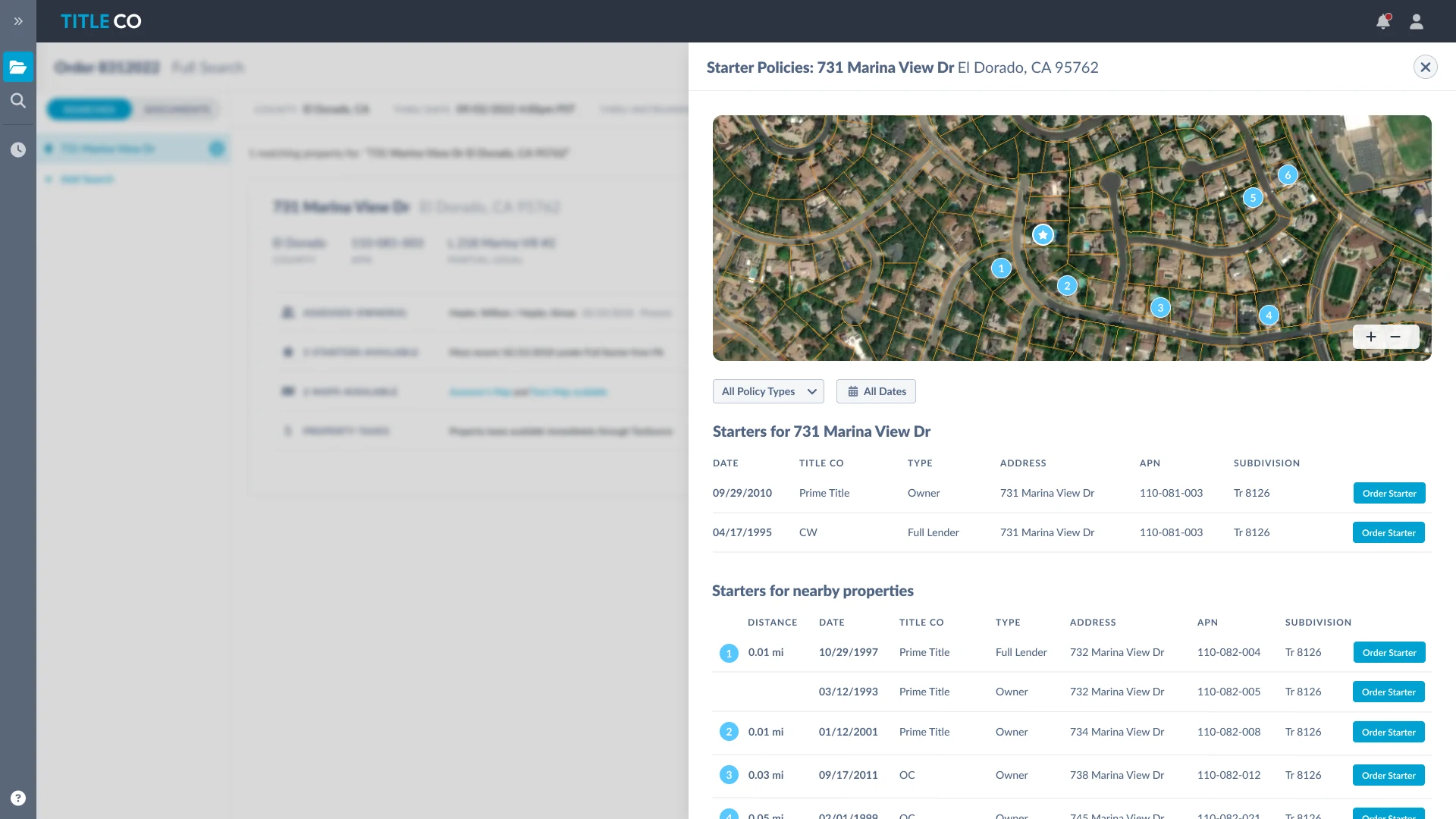The width and height of the screenshot is (1456, 819).
Task: Order Starter for 10/29/1997 Full Lender
Action: 1389,652
